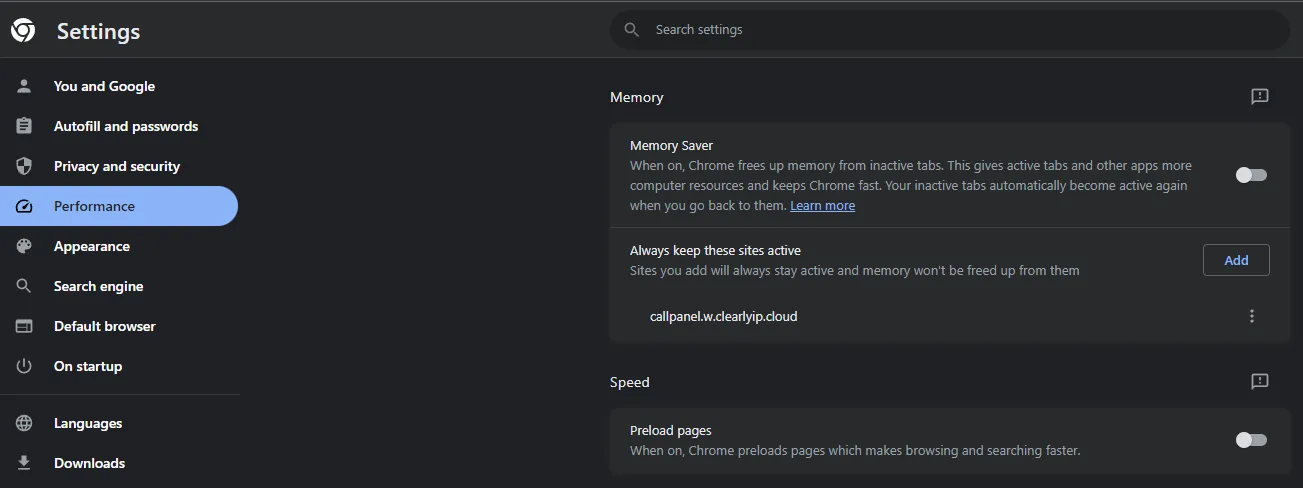Click the globe icon beside Languages
The width and height of the screenshot is (1303, 488).
point(24,423)
